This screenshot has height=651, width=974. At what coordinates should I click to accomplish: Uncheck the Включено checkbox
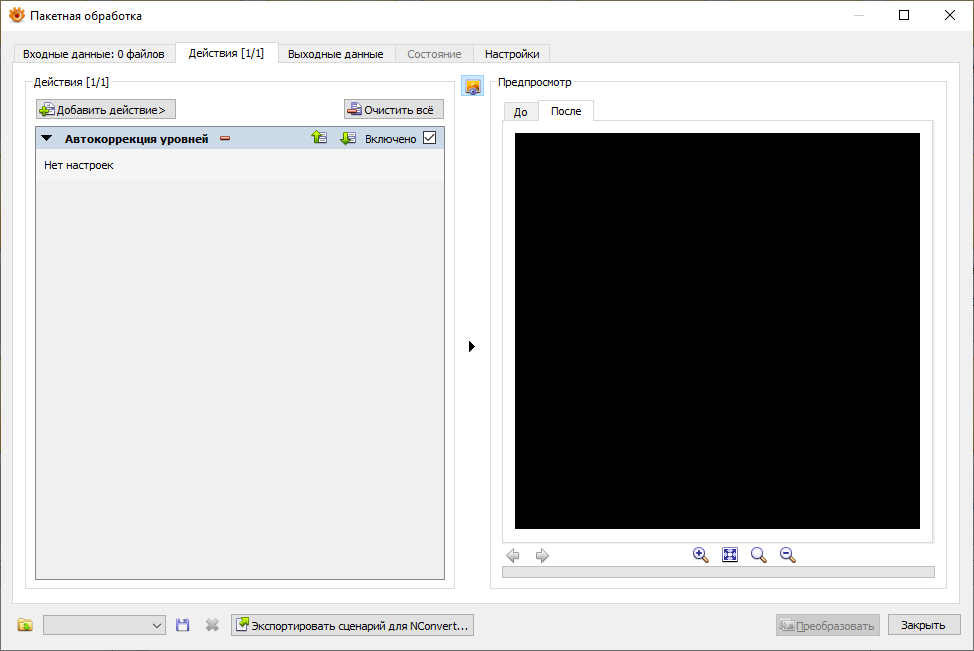coord(429,138)
